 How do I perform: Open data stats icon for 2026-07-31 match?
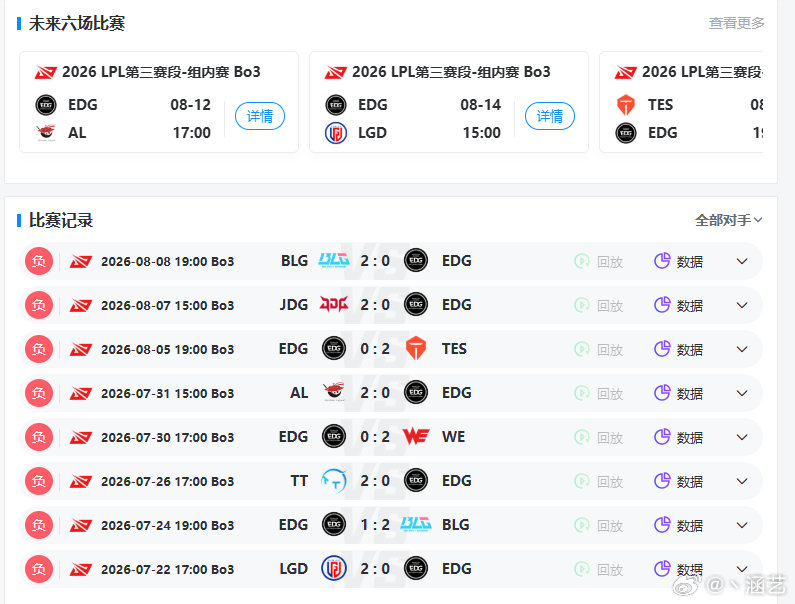662,393
